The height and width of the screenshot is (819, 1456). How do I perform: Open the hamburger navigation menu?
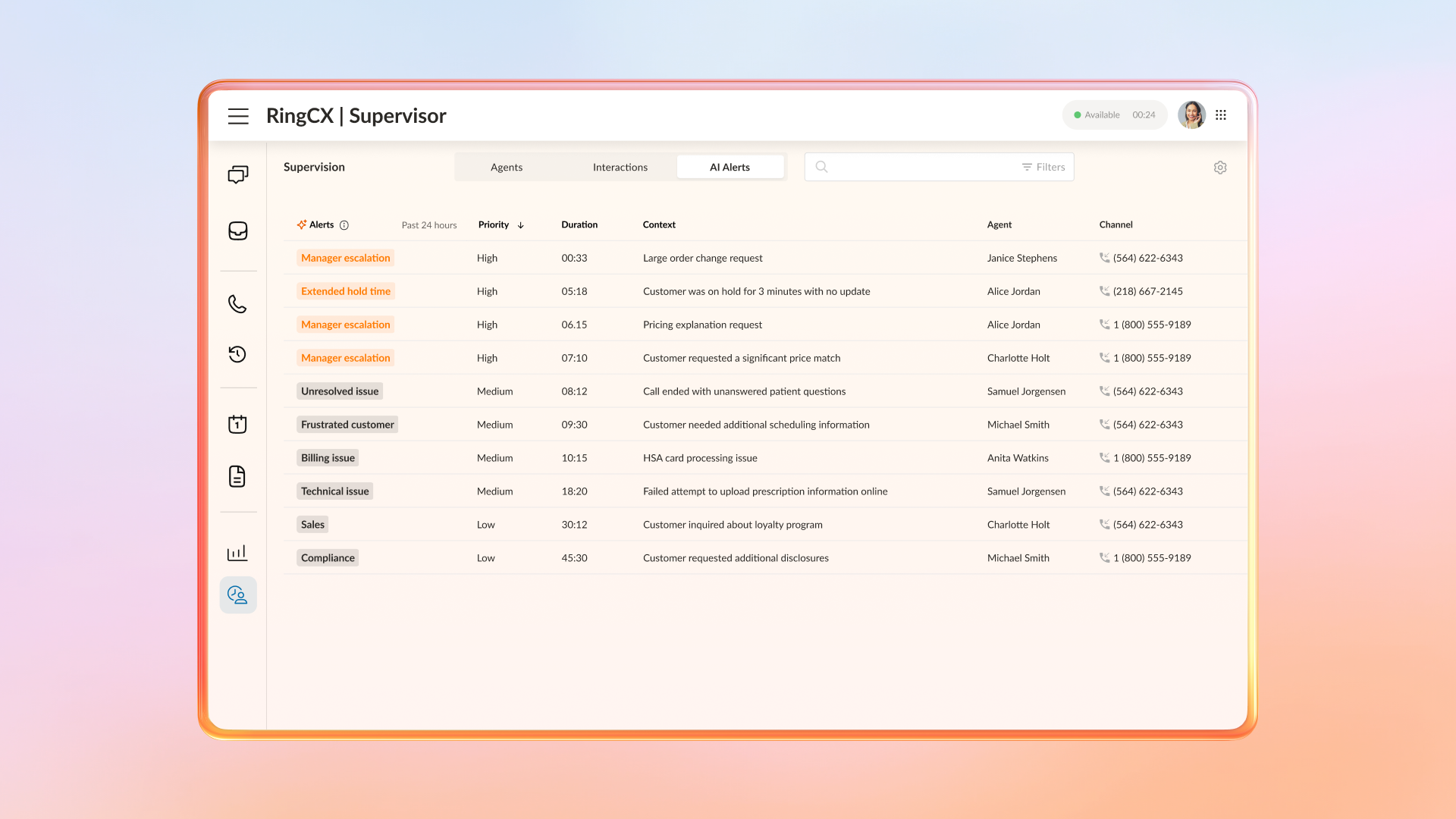(238, 116)
